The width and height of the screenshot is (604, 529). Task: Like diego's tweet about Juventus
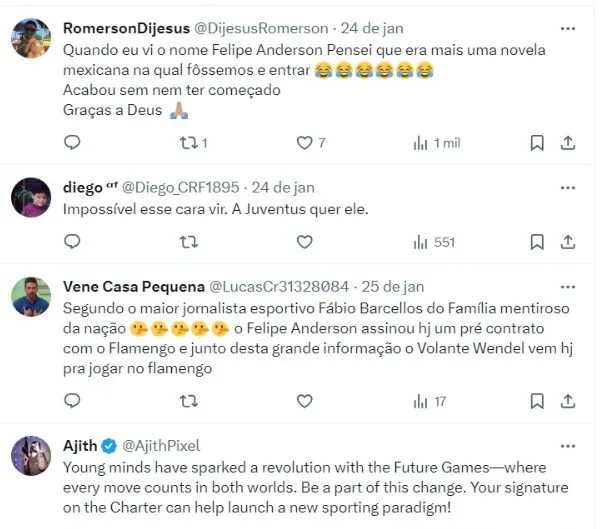click(x=305, y=242)
